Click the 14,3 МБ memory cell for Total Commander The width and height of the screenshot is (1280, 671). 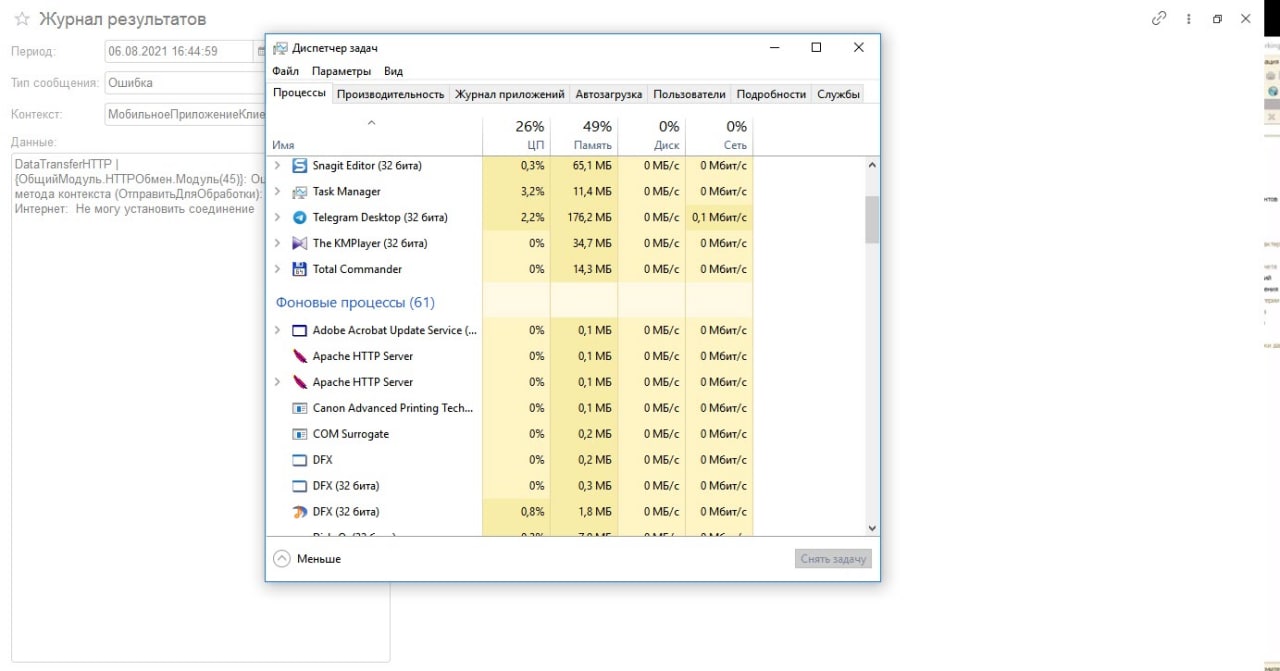click(x=584, y=269)
